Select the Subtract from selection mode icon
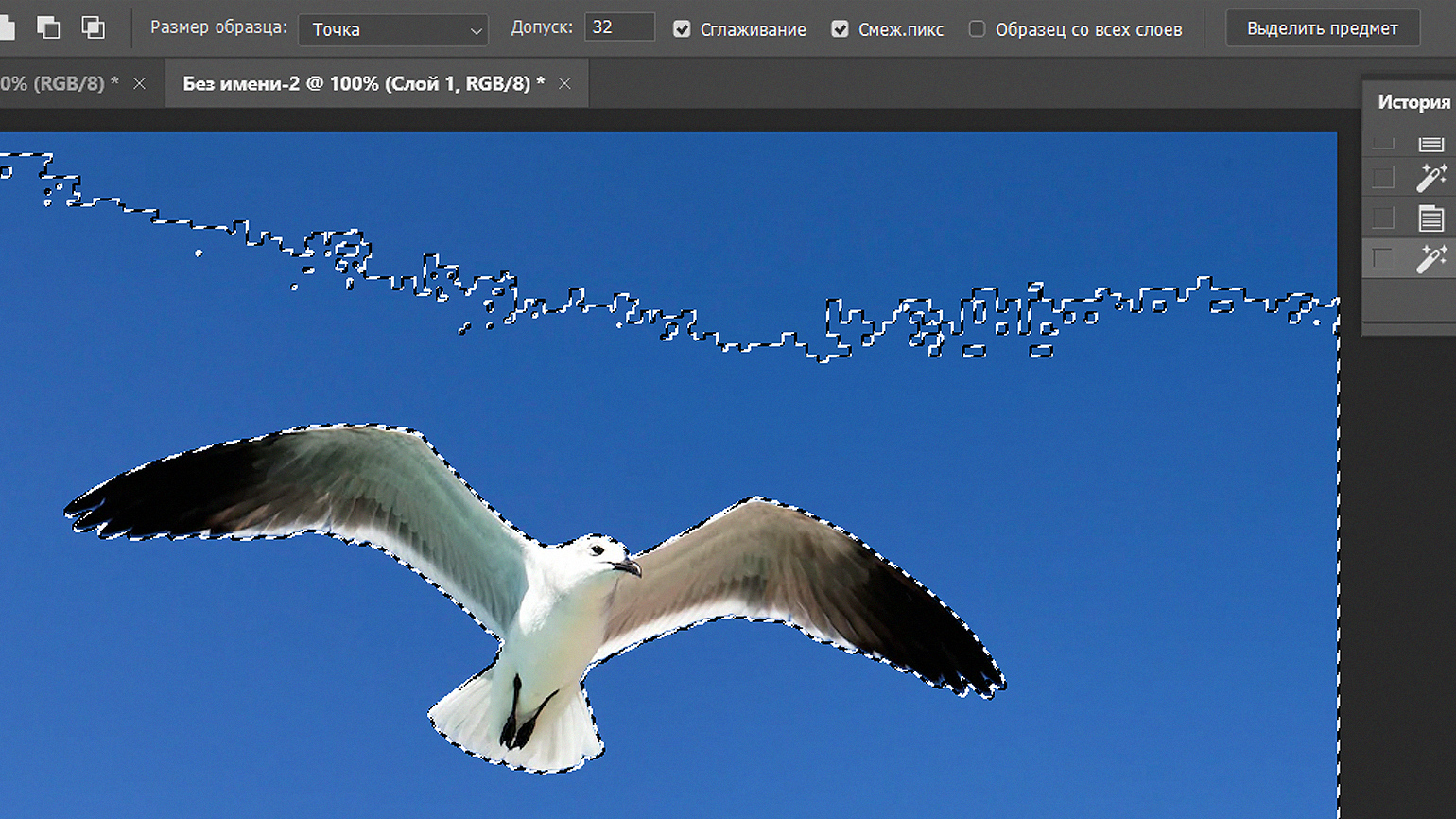 click(48, 27)
